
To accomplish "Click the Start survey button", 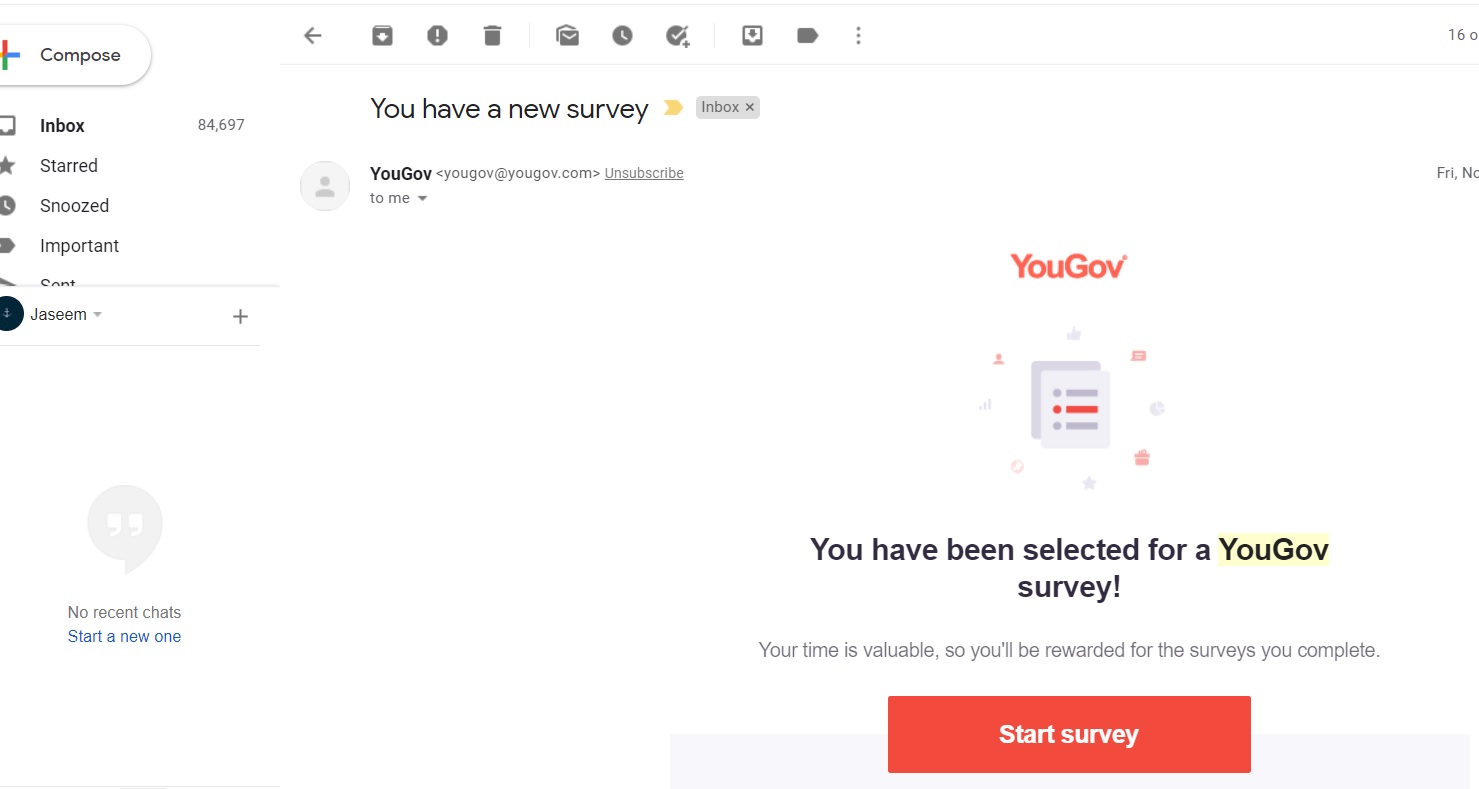I will point(1068,734).
